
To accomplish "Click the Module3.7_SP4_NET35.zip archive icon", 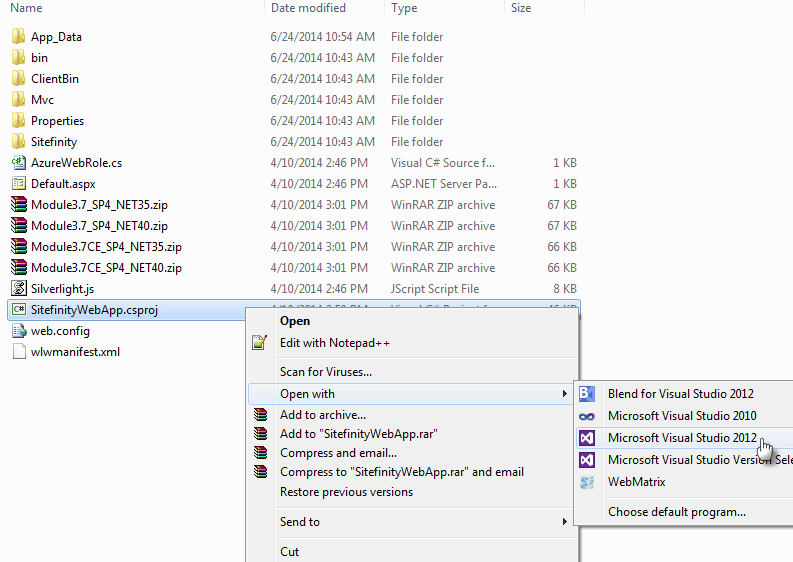I will [x=19, y=205].
